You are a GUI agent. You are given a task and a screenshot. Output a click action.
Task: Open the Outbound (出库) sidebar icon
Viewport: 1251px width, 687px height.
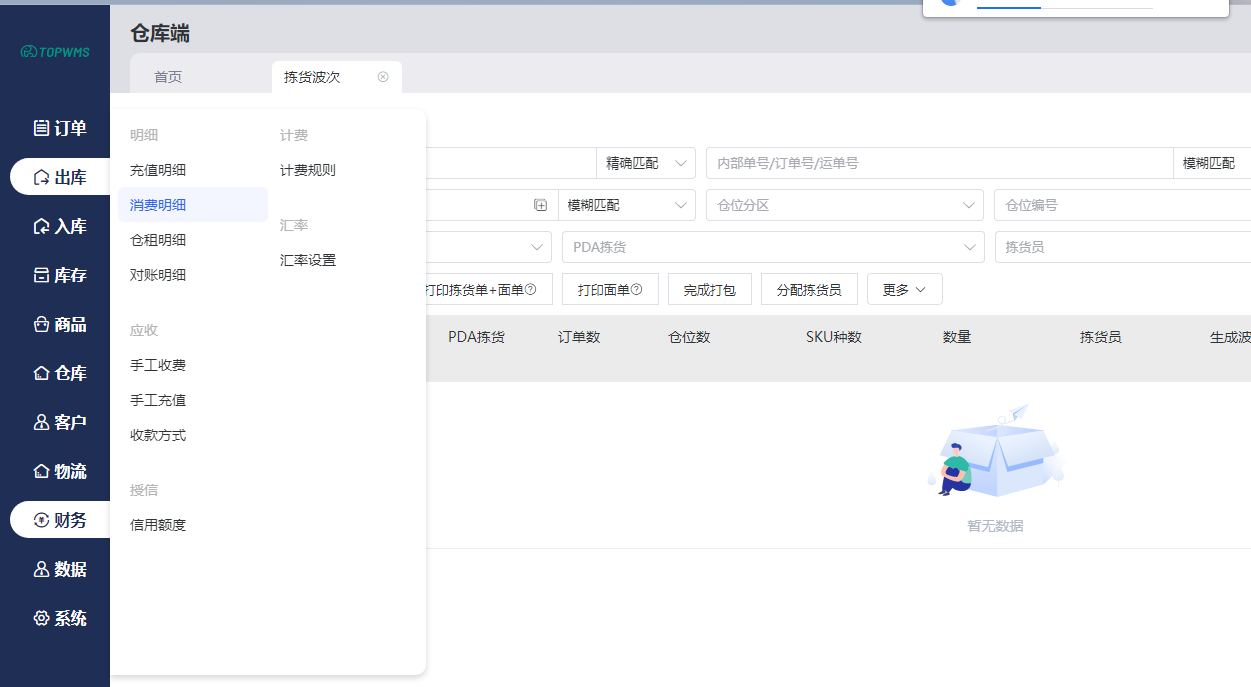point(41,177)
